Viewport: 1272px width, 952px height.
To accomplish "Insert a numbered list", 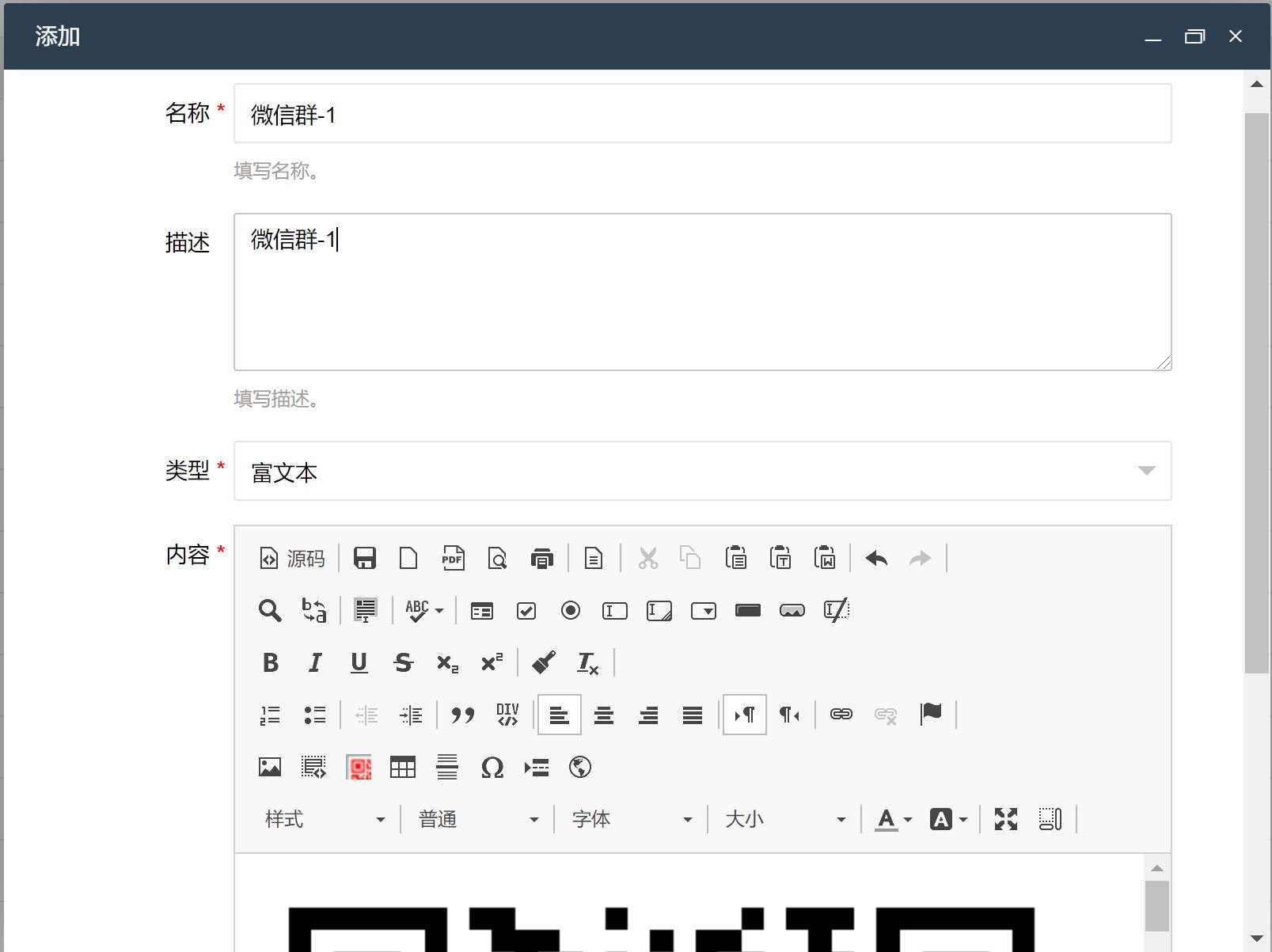I will (x=270, y=715).
